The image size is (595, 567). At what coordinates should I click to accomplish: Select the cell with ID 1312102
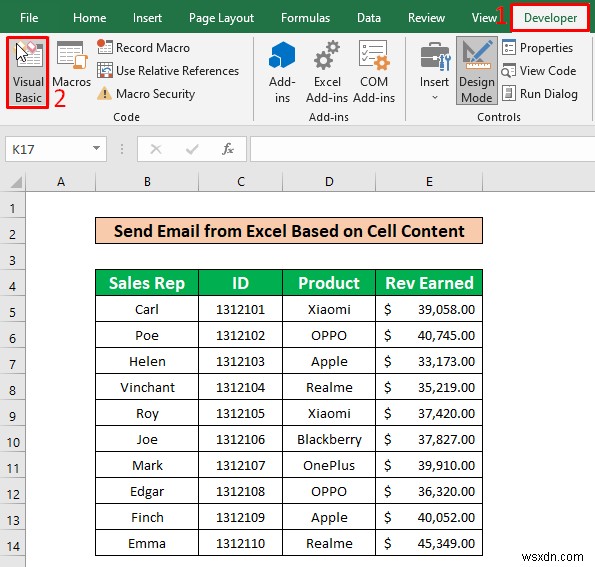[x=241, y=335]
